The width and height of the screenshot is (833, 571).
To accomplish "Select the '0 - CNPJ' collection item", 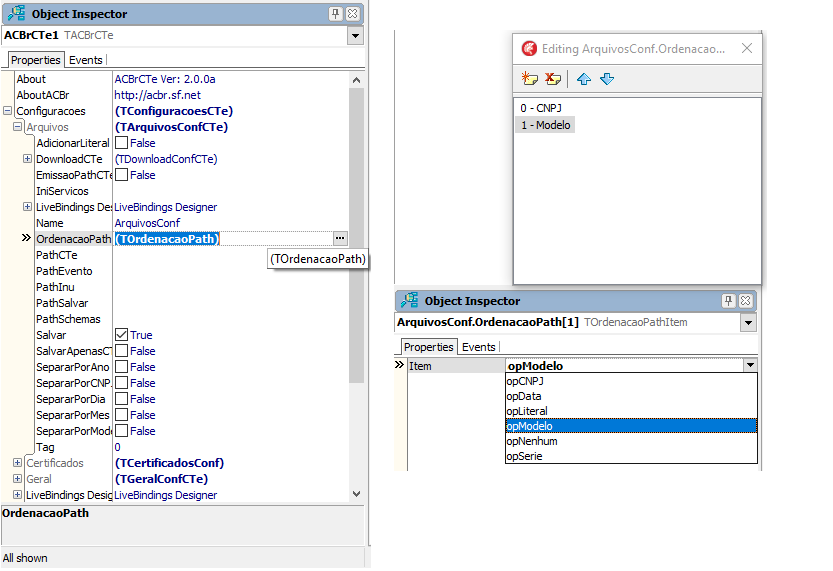I will click(x=541, y=108).
